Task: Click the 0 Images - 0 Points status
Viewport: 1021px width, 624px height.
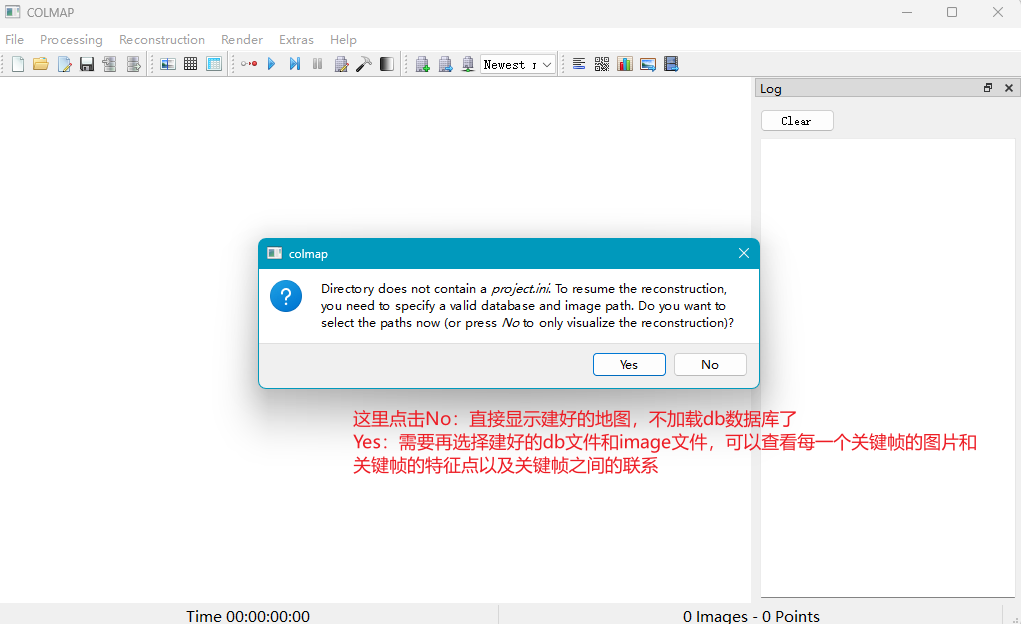Action: pyautogui.click(x=751, y=616)
